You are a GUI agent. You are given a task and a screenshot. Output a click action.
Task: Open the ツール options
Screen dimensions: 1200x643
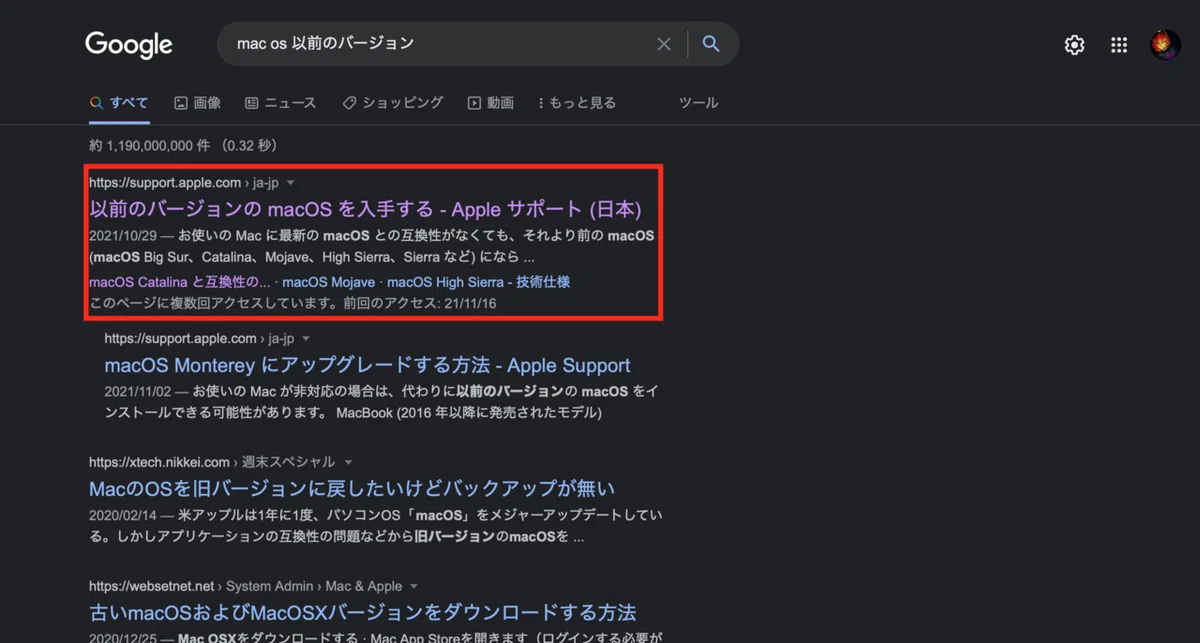698,103
